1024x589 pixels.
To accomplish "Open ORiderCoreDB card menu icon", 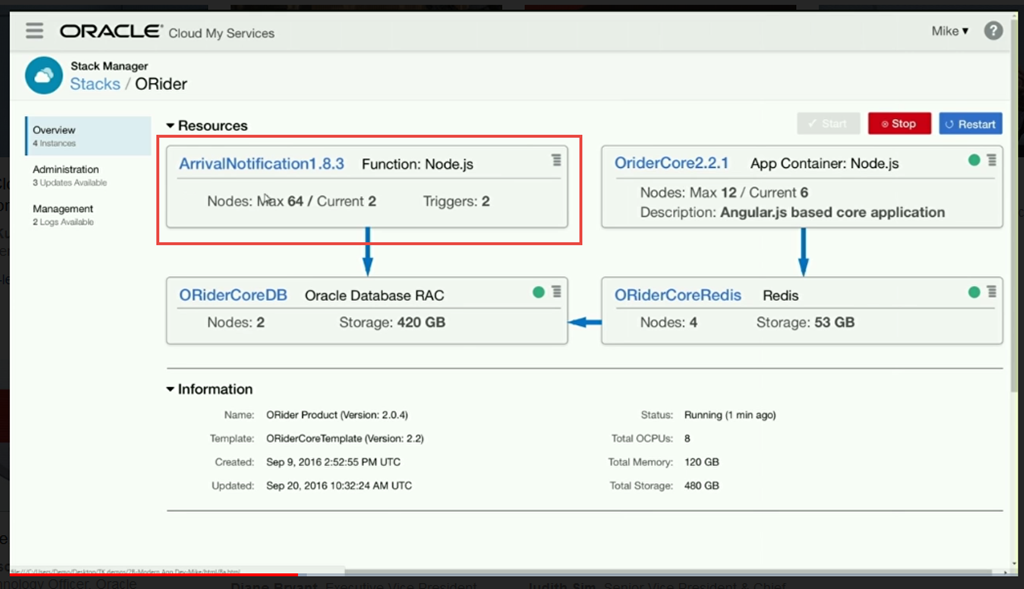I will (x=556, y=292).
